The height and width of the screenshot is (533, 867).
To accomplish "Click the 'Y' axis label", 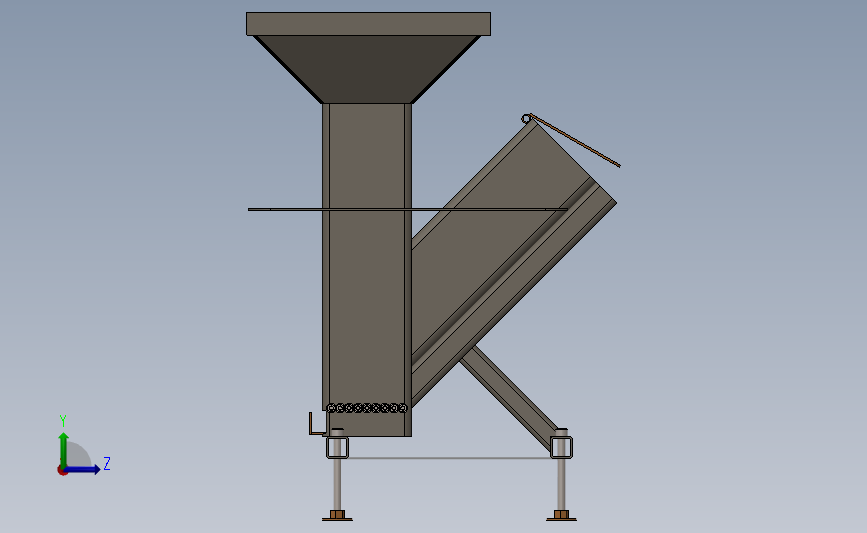I will pyautogui.click(x=63, y=421).
